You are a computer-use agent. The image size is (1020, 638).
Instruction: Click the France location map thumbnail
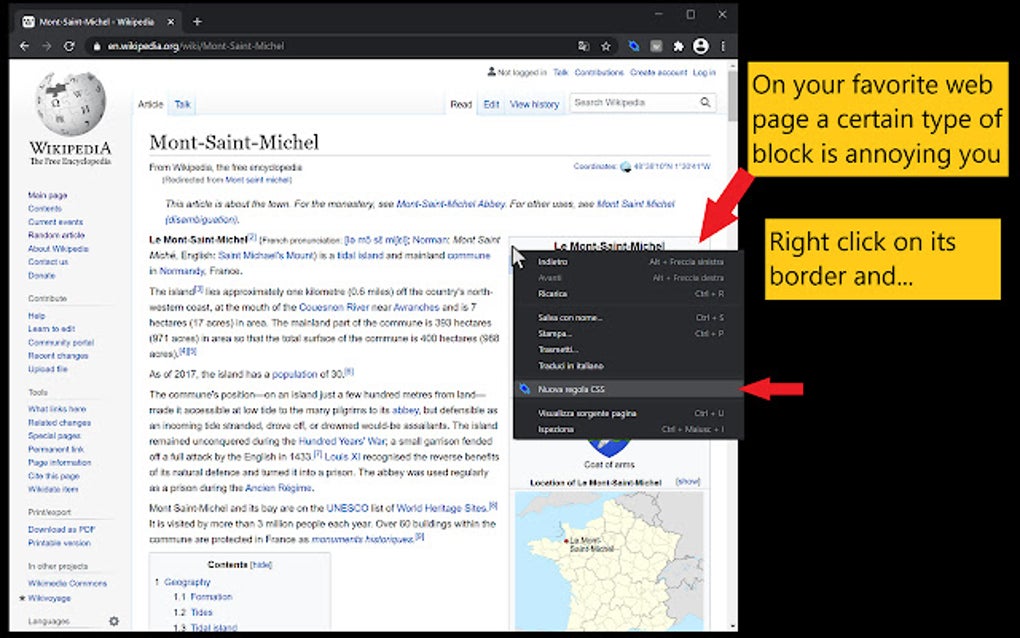tap(609, 561)
